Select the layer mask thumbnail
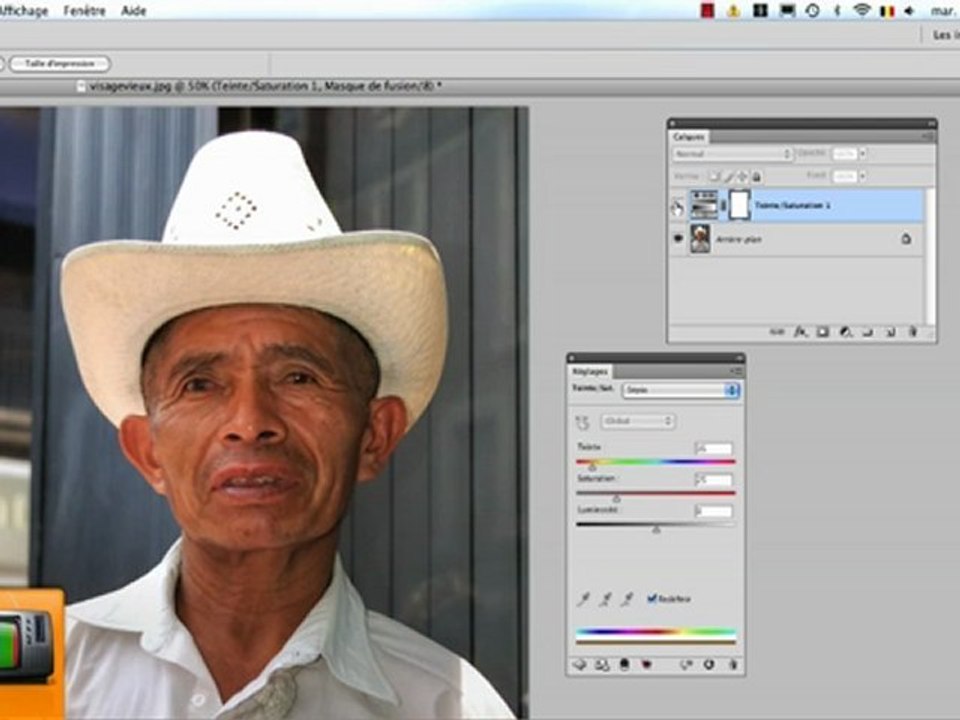This screenshot has height=720, width=960. (x=739, y=205)
